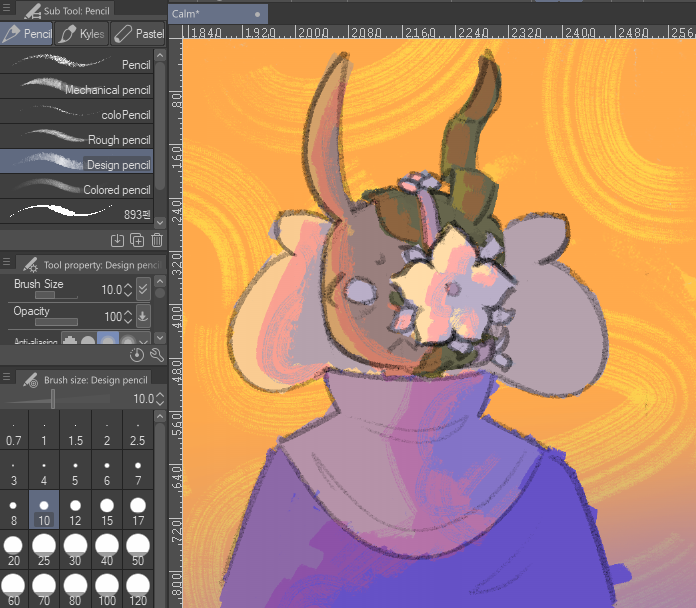Select the Pencil sub tool group tab
The width and height of the screenshot is (696, 608).
click(27, 34)
